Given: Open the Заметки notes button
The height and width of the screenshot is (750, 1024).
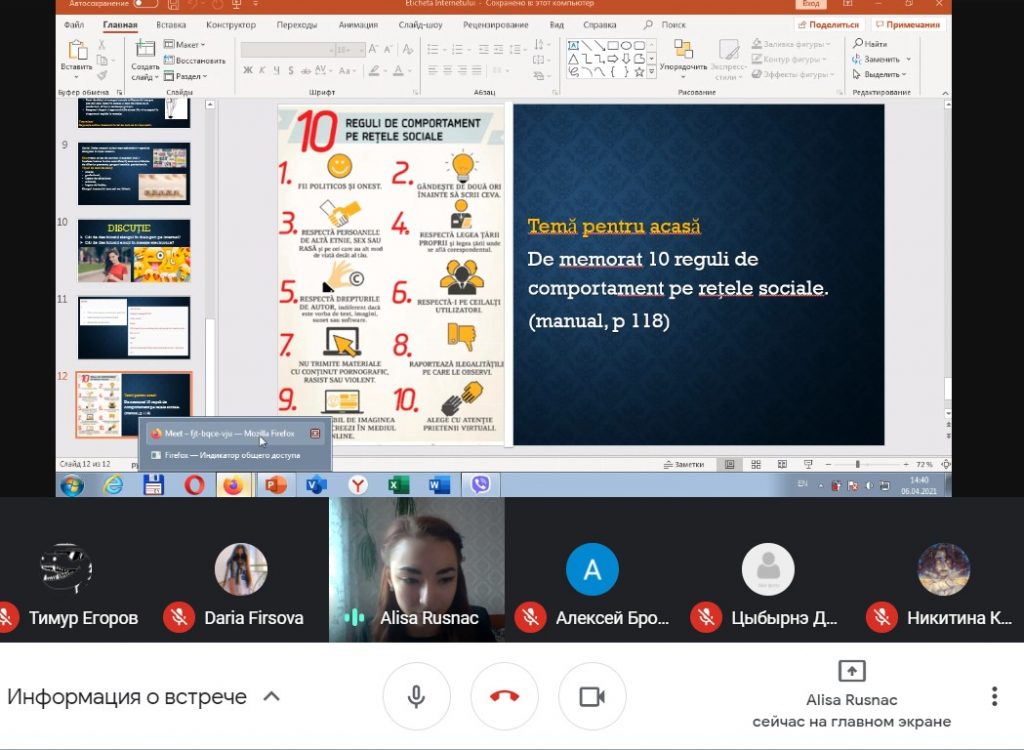Looking at the screenshot, I should click(684, 465).
